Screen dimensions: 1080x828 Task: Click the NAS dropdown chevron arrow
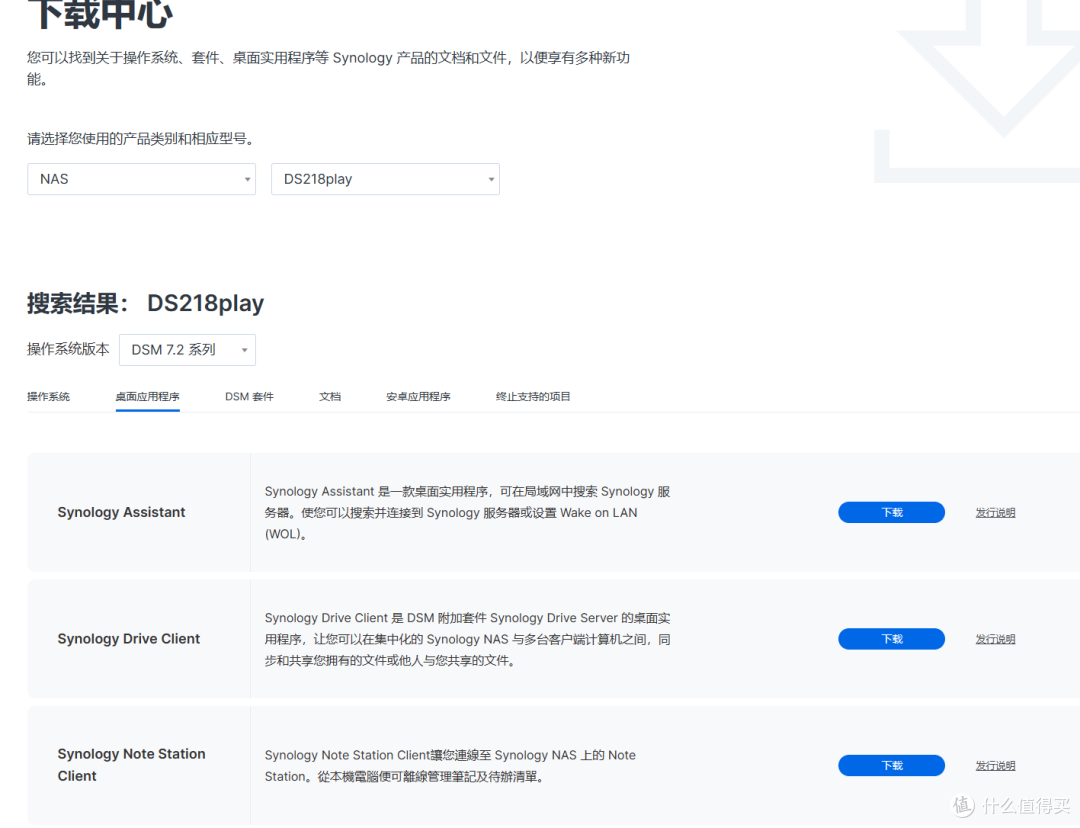pos(247,178)
